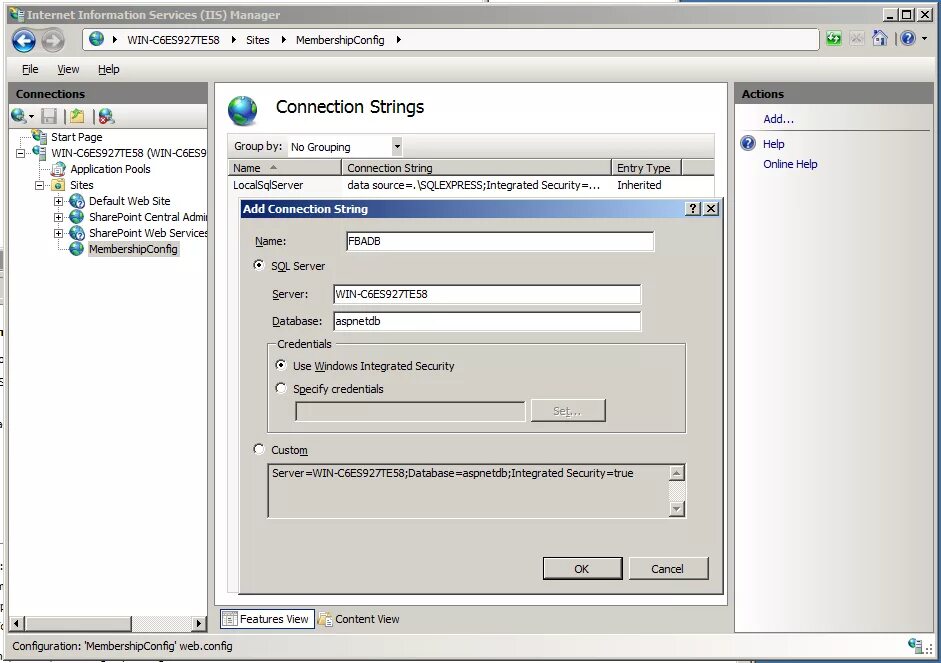The height and width of the screenshot is (663, 941).
Task: Collapse the Sites tree node
Action: [40, 185]
